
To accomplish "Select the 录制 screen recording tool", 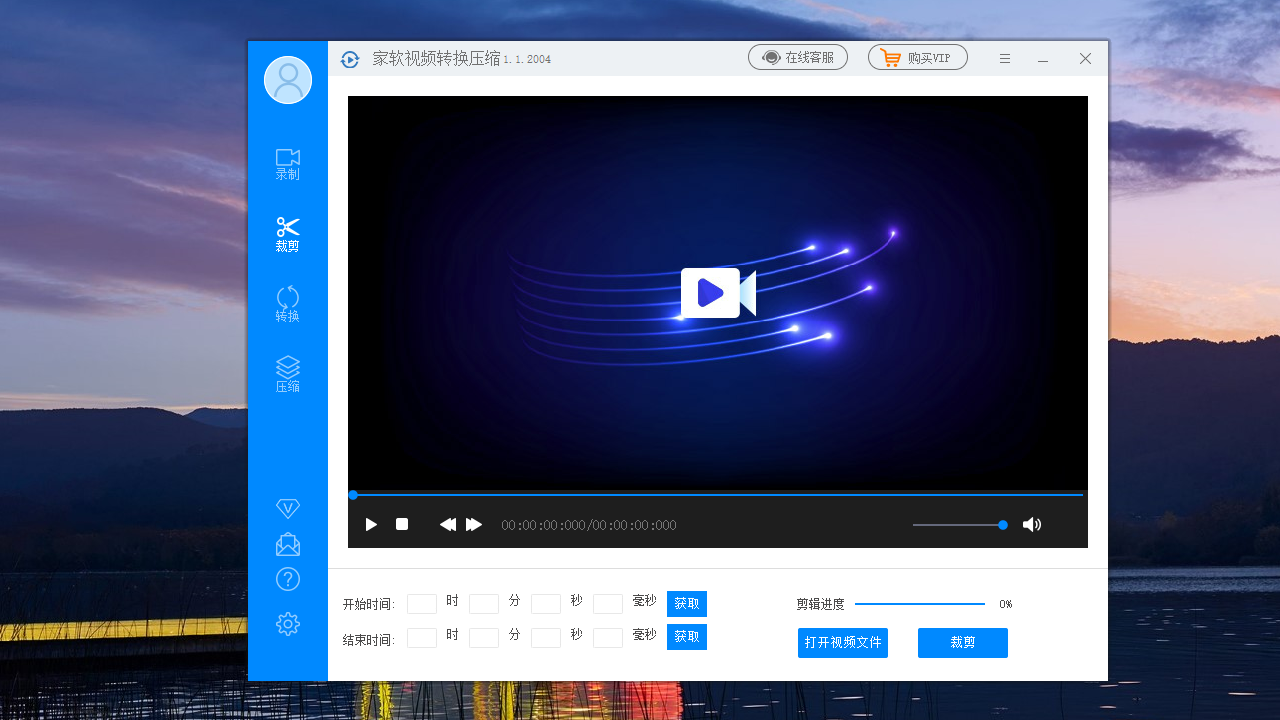I will click(287, 164).
